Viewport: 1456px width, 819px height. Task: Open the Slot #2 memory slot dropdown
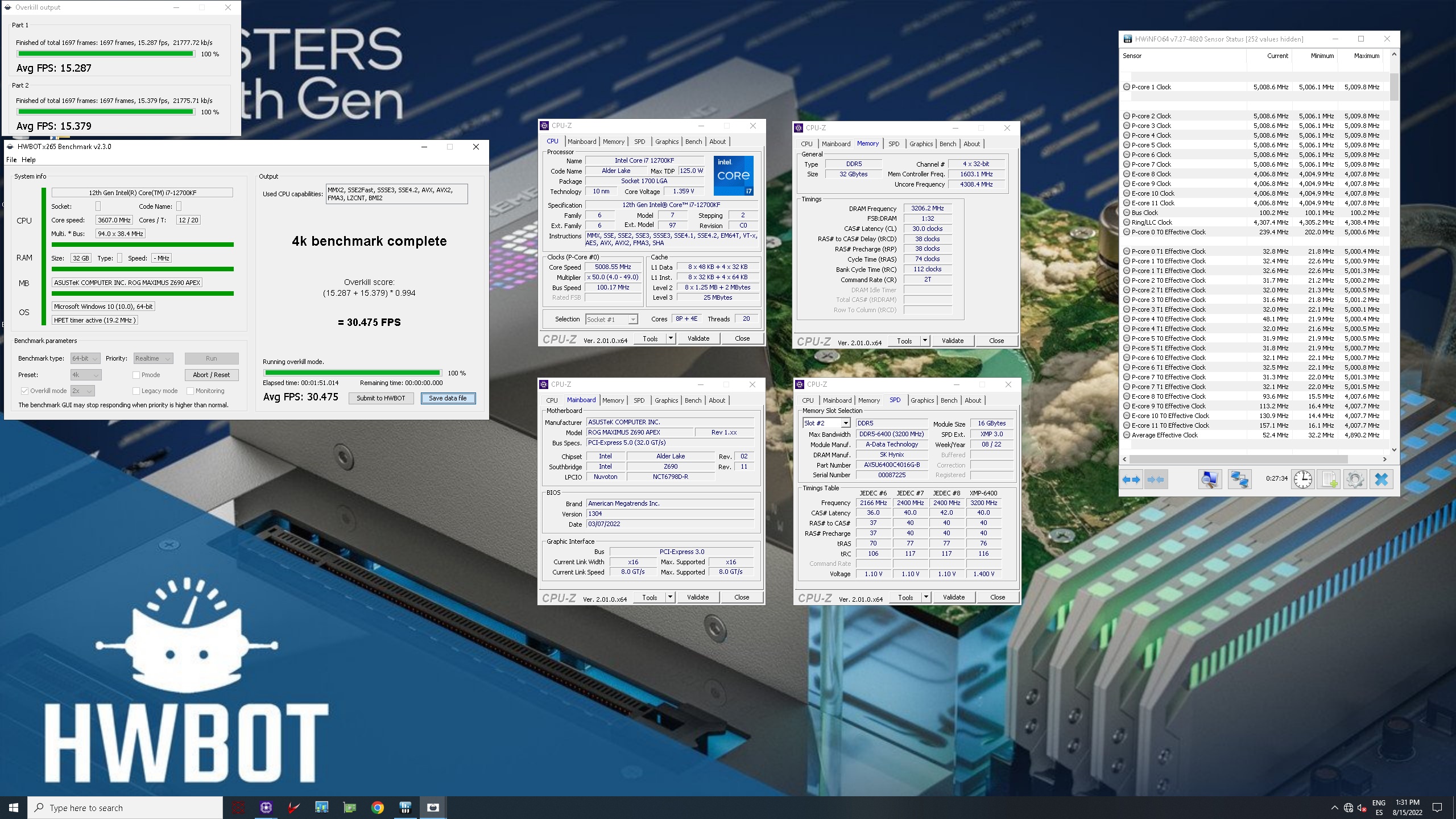[x=826, y=423]
